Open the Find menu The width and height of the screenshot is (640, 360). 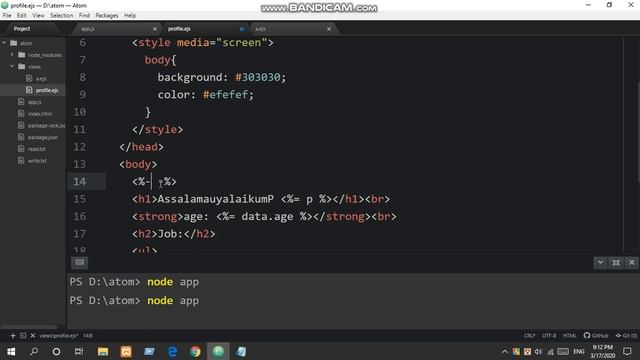84,16
